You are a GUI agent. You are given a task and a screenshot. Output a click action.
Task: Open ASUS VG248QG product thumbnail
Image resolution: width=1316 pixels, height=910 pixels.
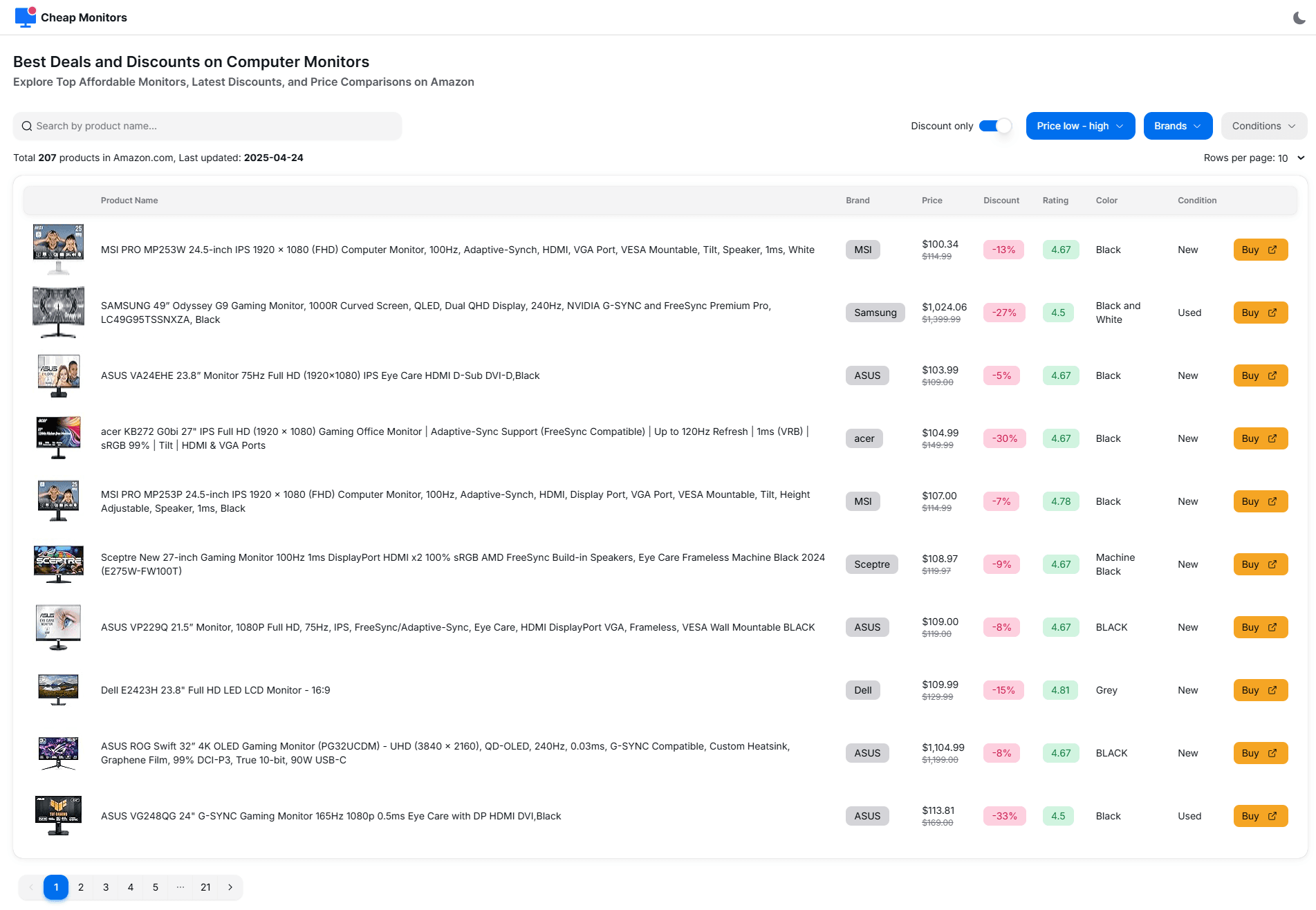coord(58,816)
